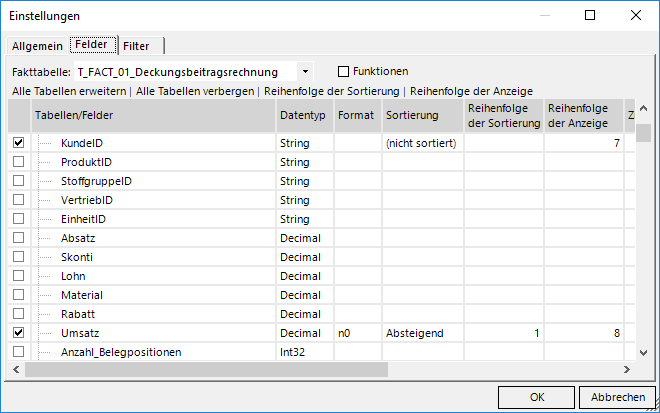This screenshot has height=413, width=660.
Task: Select the Felder tab
Action: [x=91, y=45]
